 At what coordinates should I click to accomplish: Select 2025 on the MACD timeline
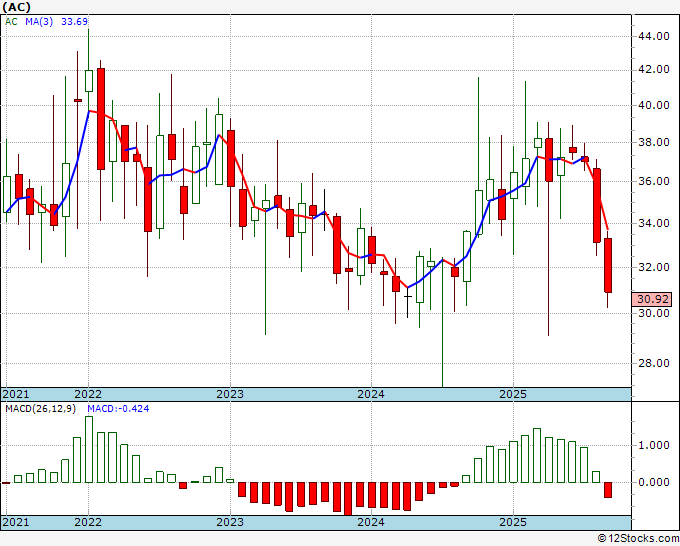click(x=513, y=522)
